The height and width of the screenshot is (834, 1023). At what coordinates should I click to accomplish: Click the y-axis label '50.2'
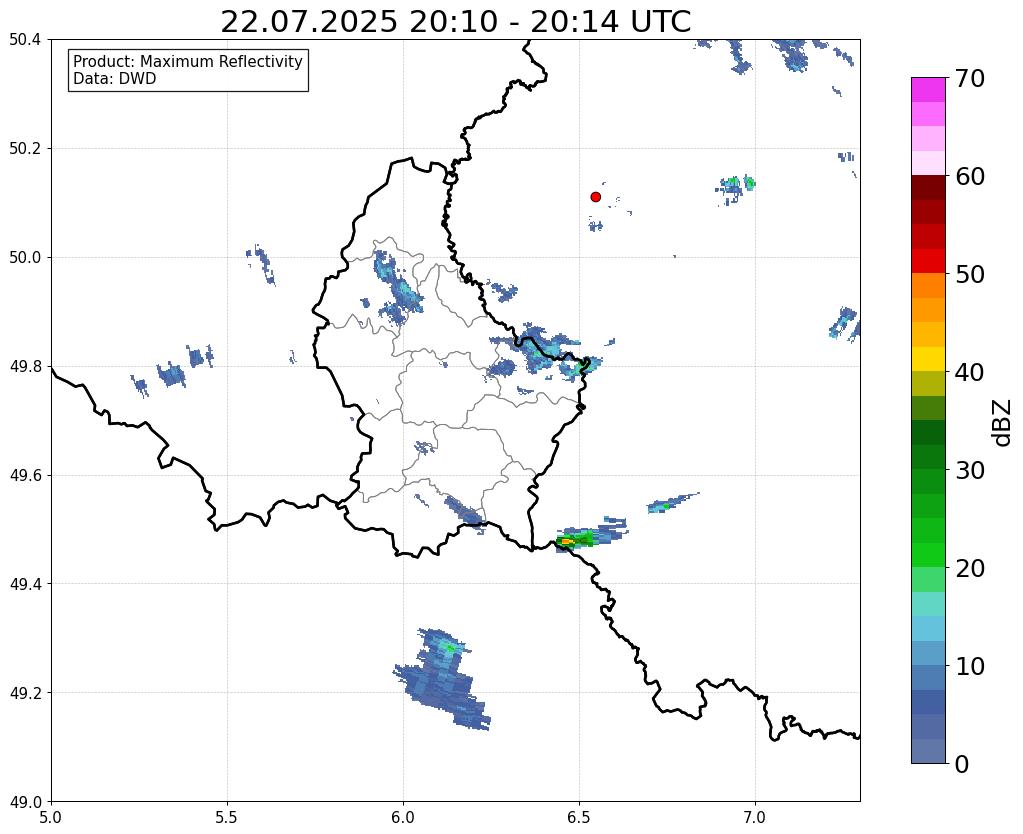[x=25, y=149]
